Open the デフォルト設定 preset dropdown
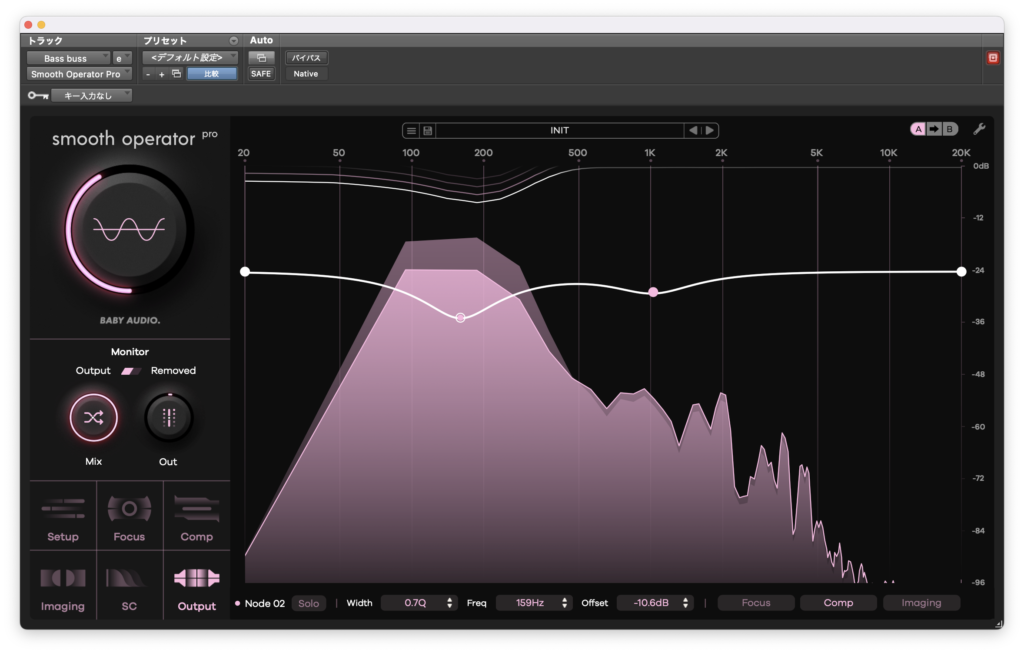 190,57
